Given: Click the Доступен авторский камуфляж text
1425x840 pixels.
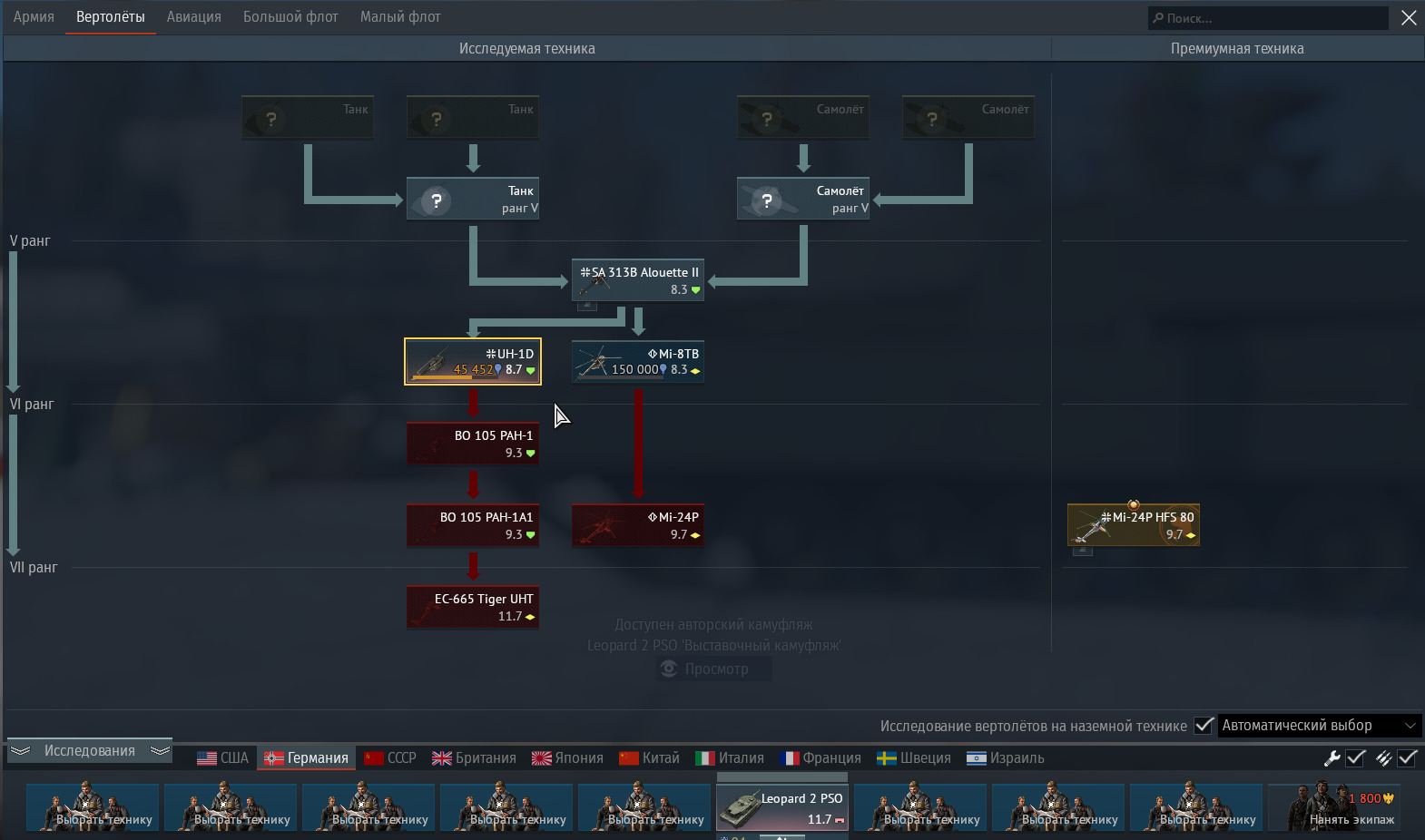Looking at the screenshot, I should 713,625.
